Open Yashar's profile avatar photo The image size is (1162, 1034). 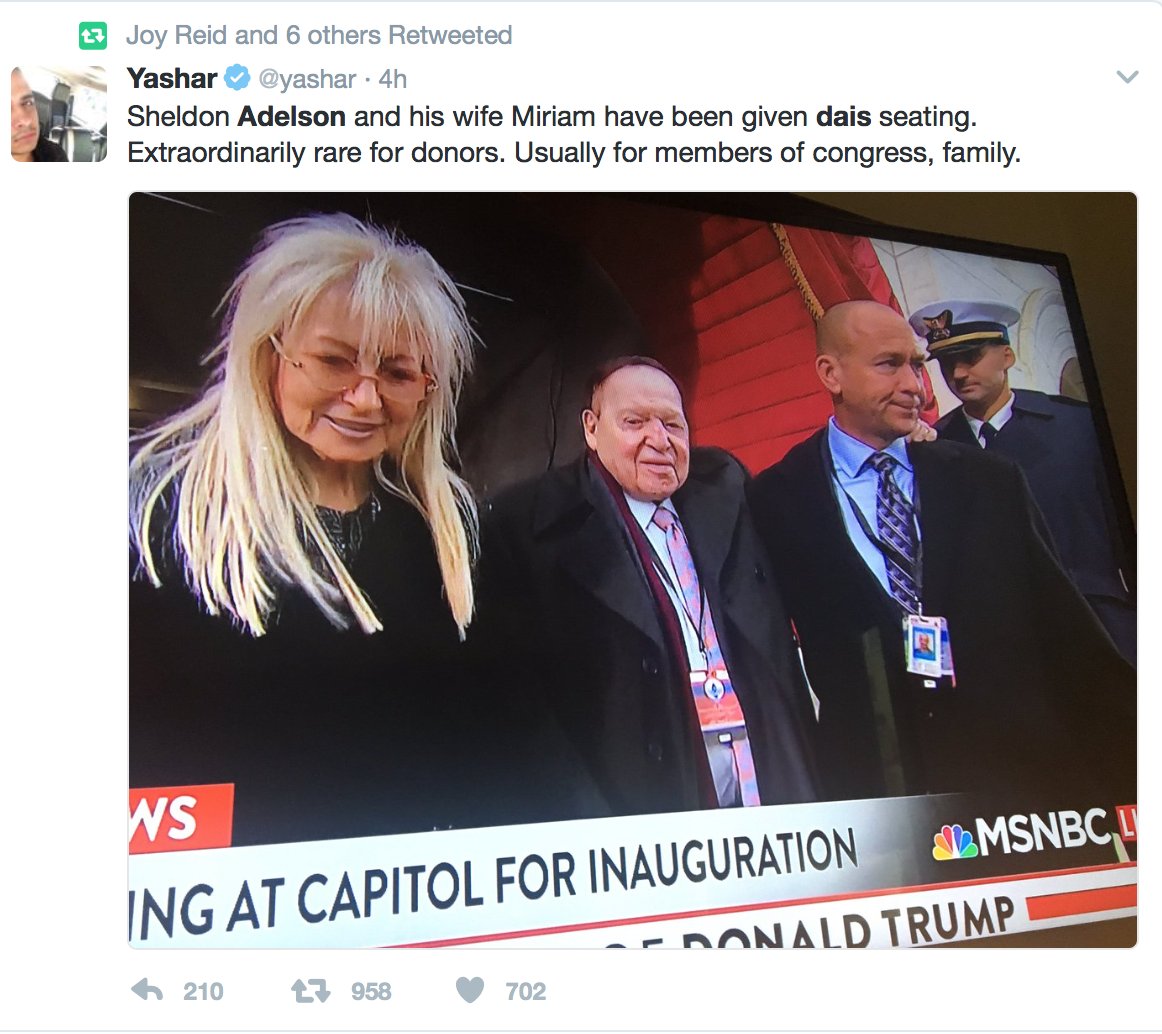pyautogui.click(x=59, y=113)
